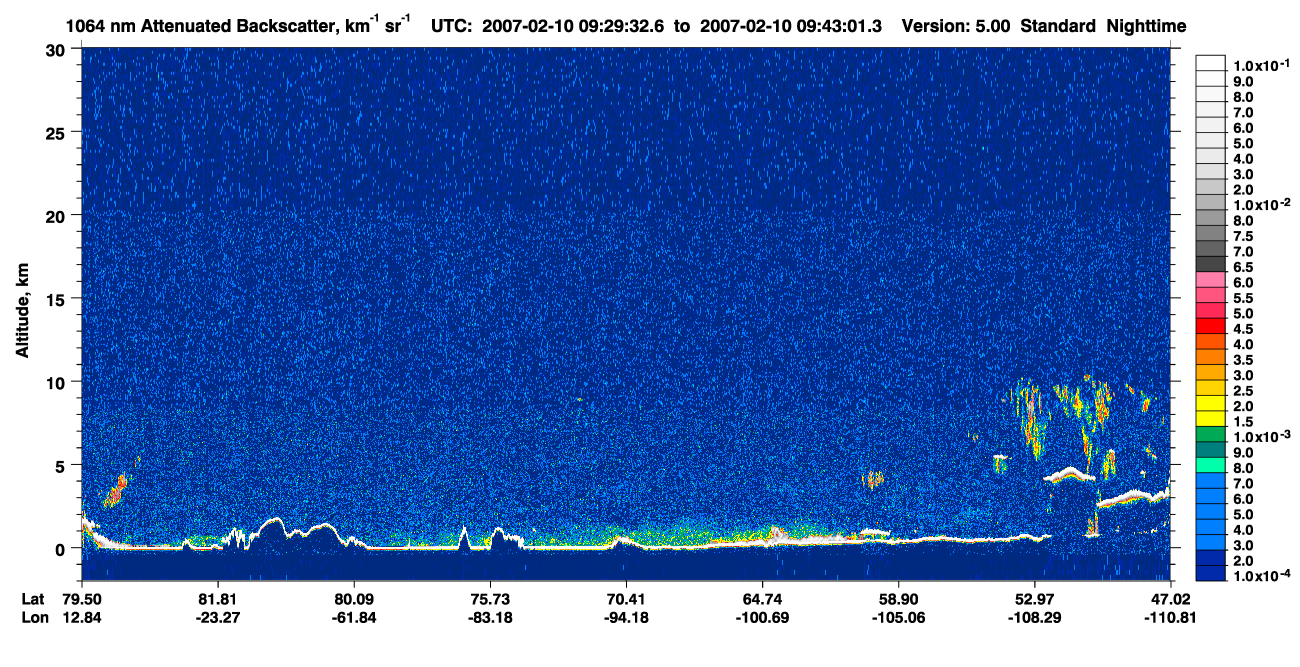Image resolution: width=1300 pixels, height=667 pixels.
Task: Click latitude value '75.73'
Action: [x=489, y=598]
